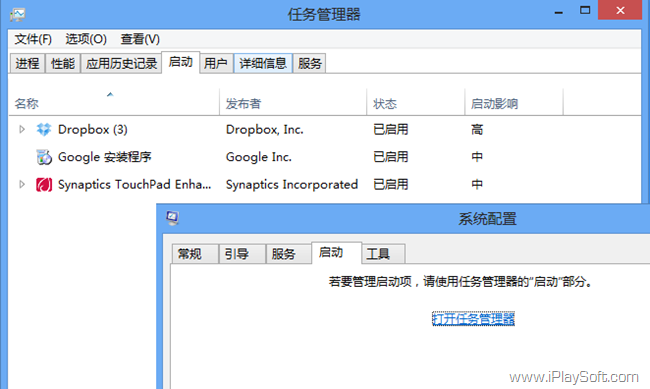Sort by the 状态 column header
This screenshot has height=389, width=650.
(416, 103)
